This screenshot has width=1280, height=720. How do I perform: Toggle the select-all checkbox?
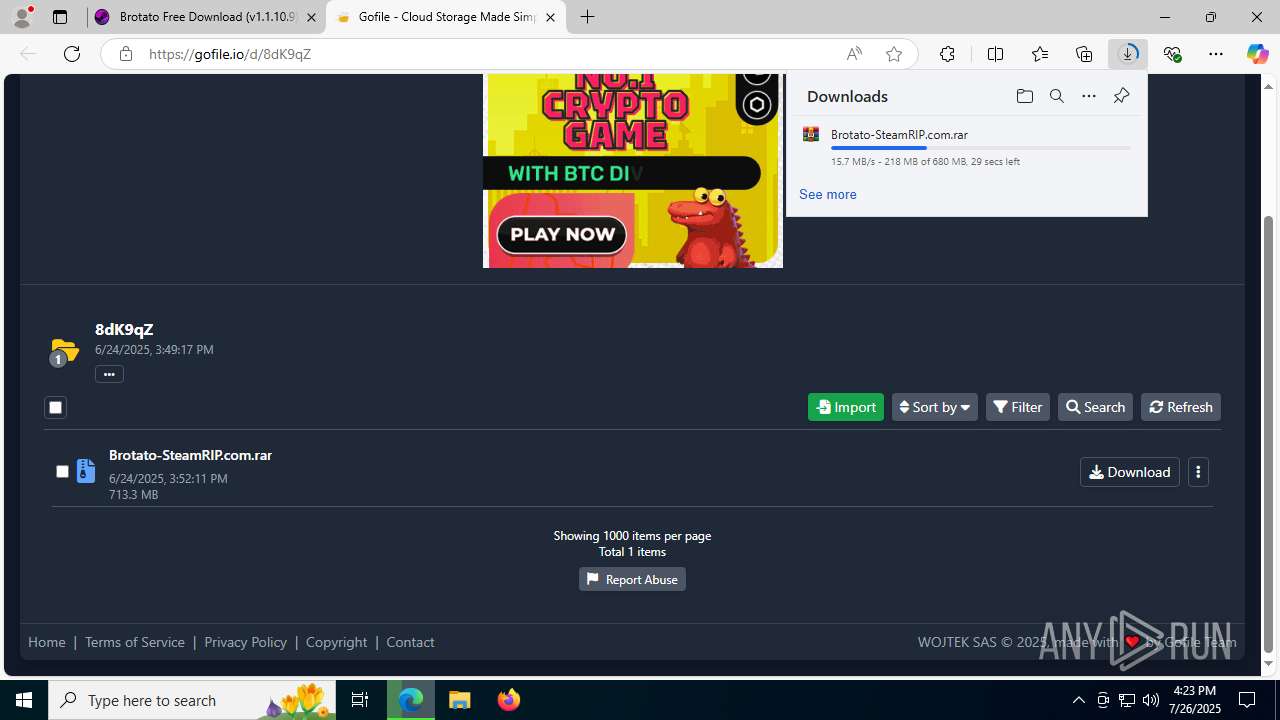55,407
